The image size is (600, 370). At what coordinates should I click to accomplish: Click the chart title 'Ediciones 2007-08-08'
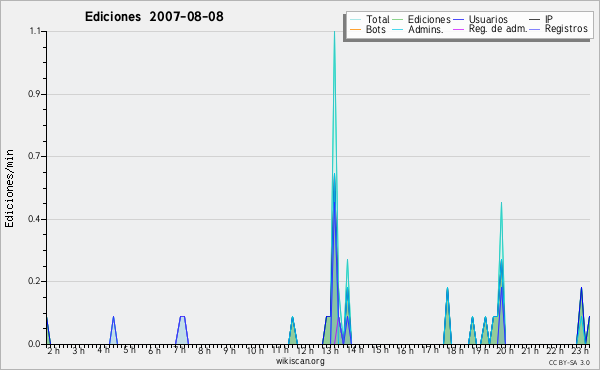[154, 17]
